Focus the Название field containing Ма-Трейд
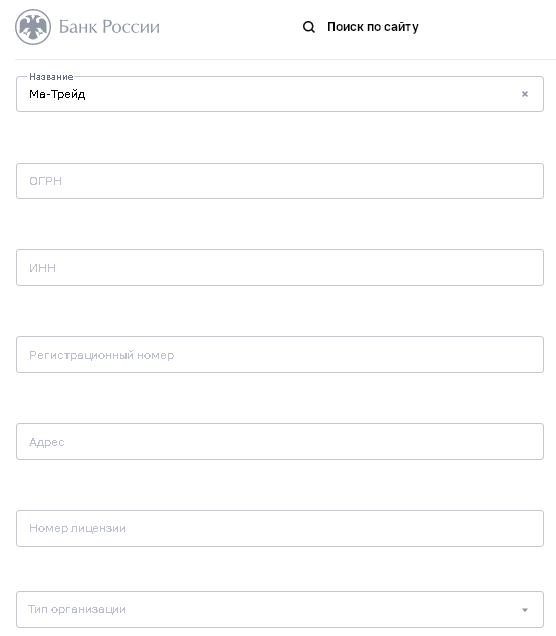This screenshot has height=636, width=556. click(280, 94)
